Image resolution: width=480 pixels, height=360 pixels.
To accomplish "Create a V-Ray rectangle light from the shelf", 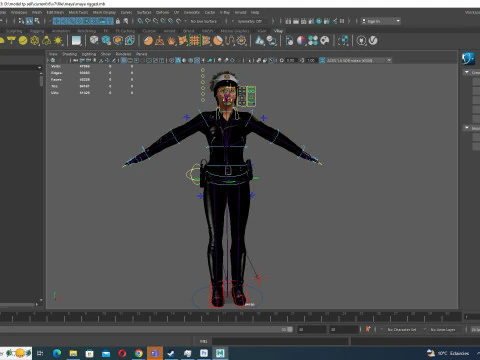I will [x=11, y=41].
